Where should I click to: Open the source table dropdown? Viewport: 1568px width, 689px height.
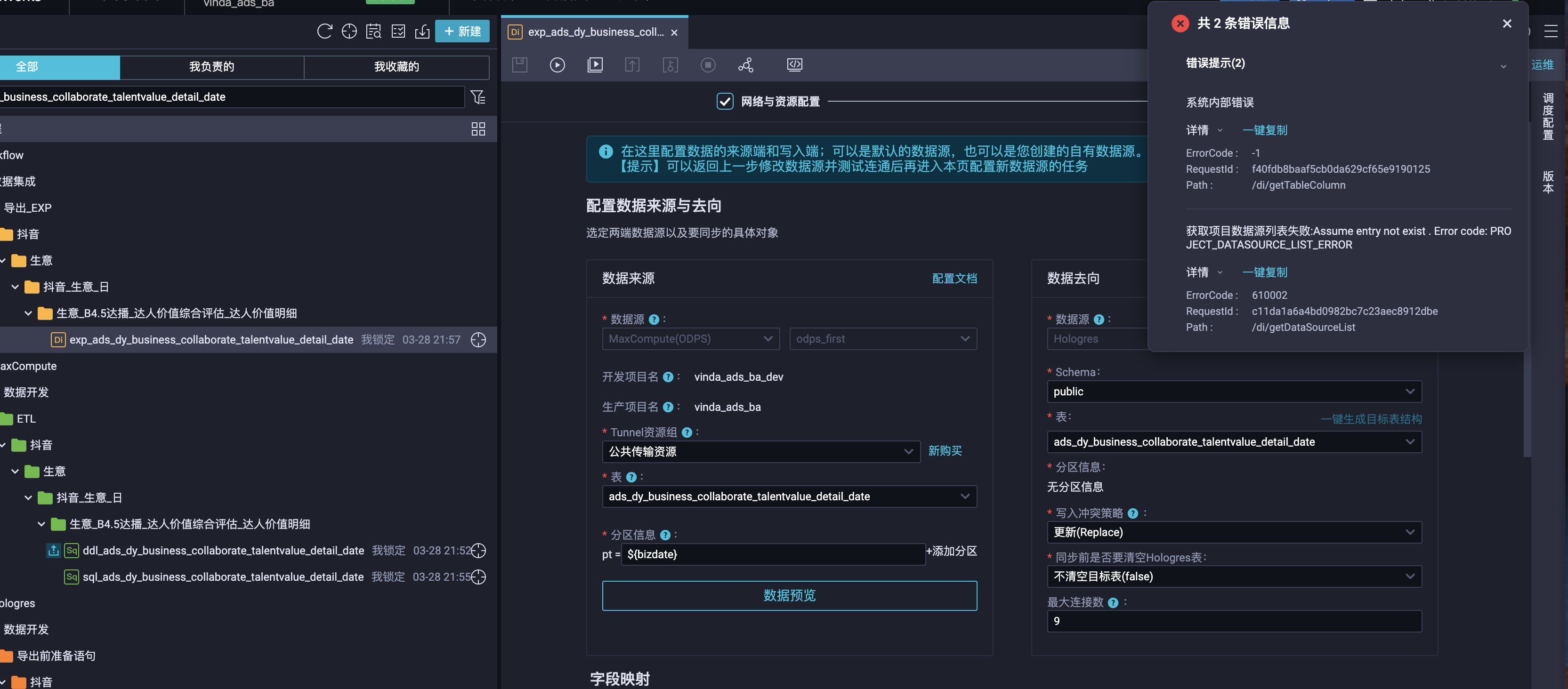790,497
